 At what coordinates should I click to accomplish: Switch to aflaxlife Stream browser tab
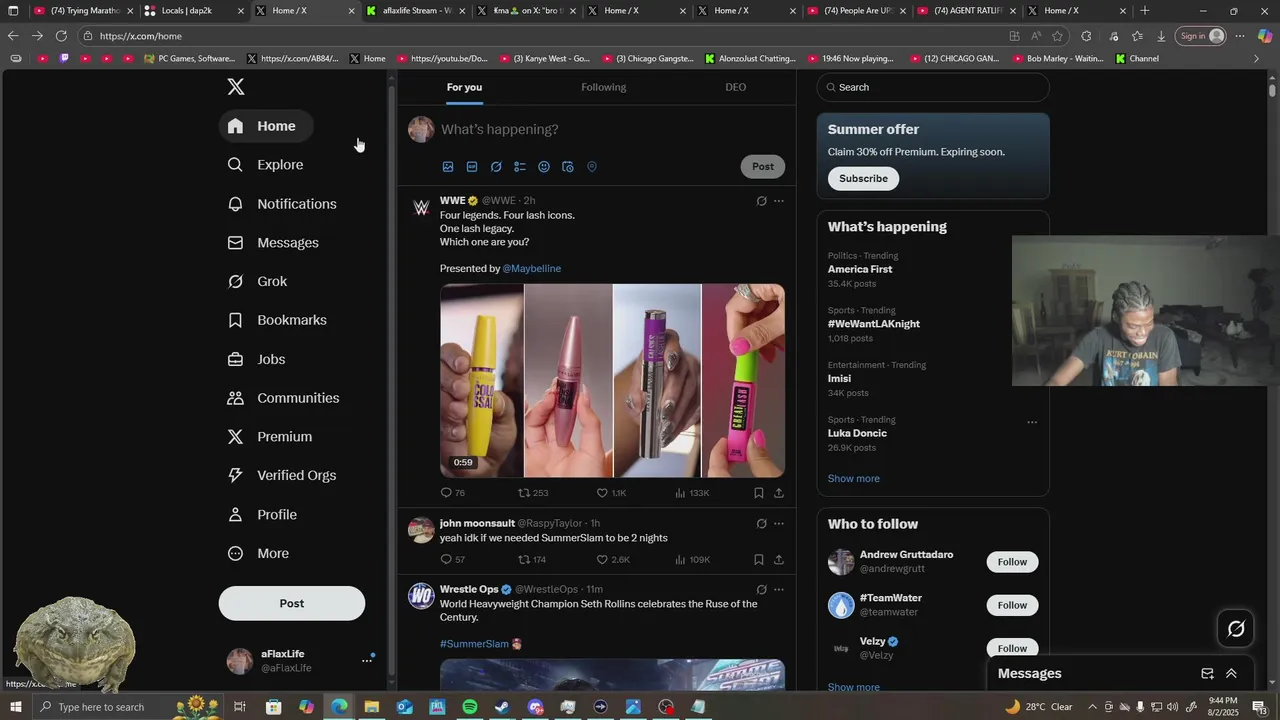413,11
